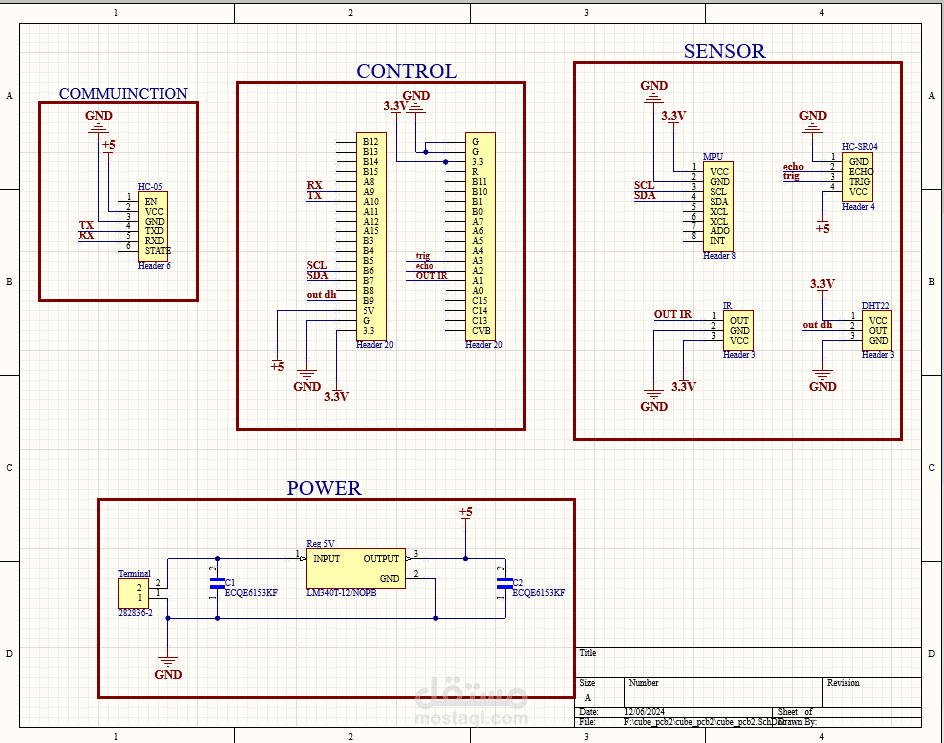Select capacitor C1 ECQE6153KF
This screenshot has width=944, height=743.
pos(216,585)
